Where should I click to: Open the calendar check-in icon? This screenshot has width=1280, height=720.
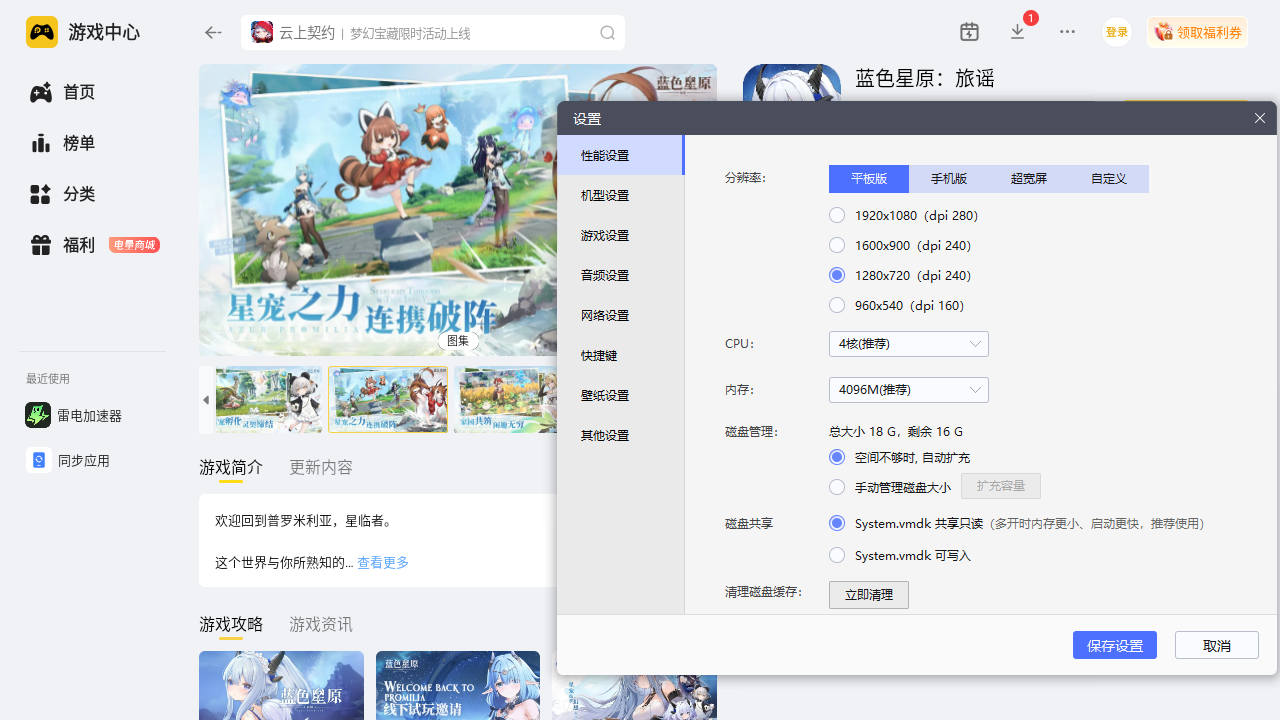pos(969,32)
